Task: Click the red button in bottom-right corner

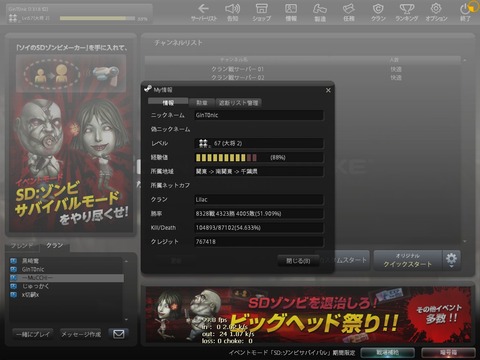Action: click(448, 352)
